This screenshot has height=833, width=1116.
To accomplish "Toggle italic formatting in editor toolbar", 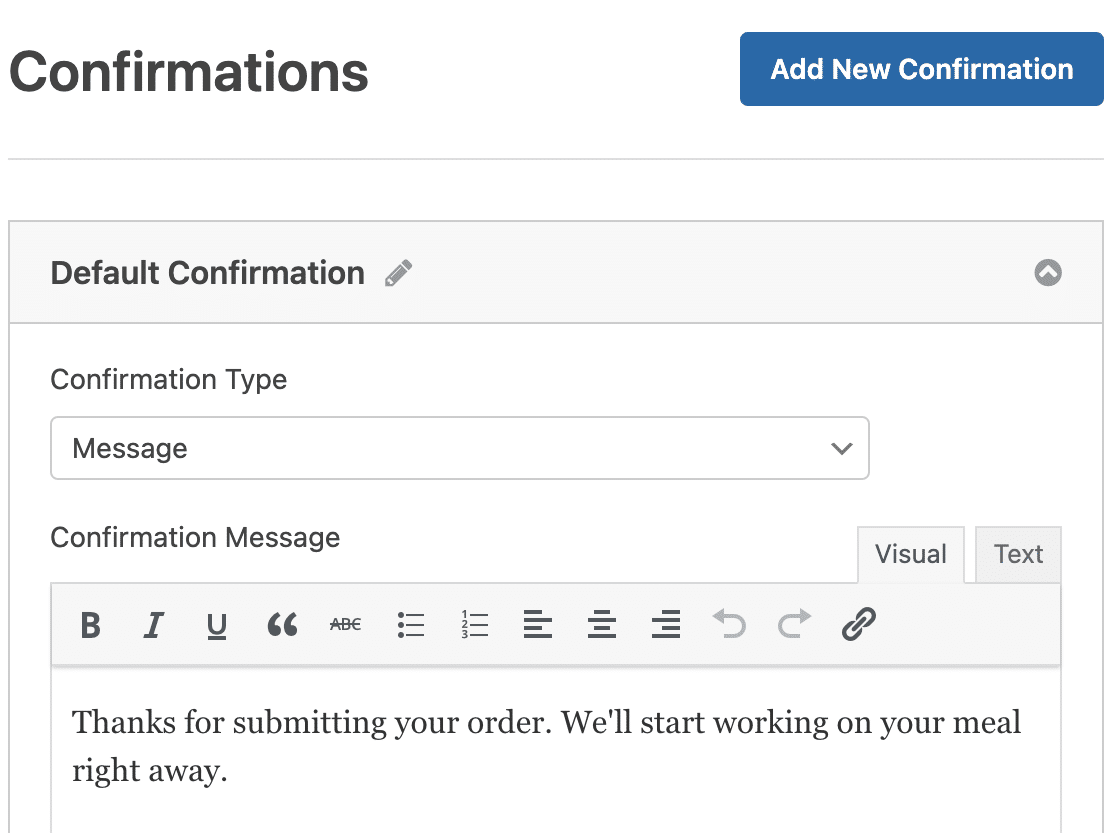I will tap(153, 625).
